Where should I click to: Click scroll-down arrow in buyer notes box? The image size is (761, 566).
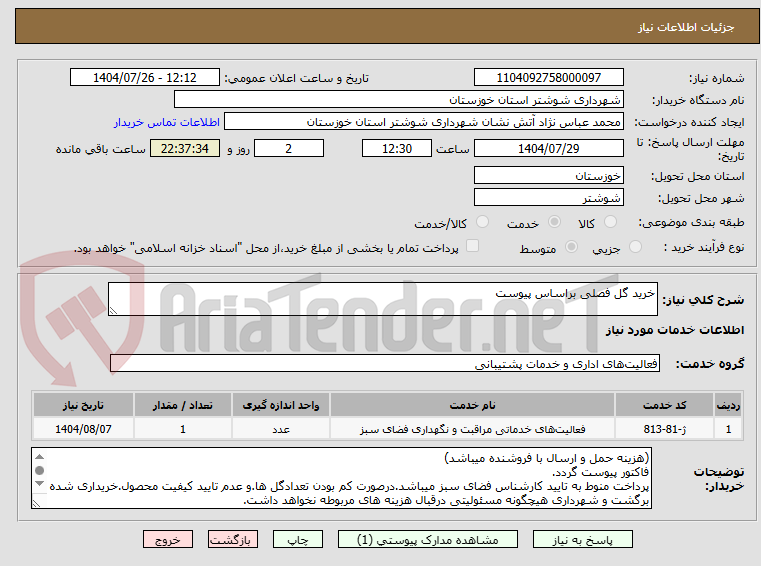click(40, 483)
